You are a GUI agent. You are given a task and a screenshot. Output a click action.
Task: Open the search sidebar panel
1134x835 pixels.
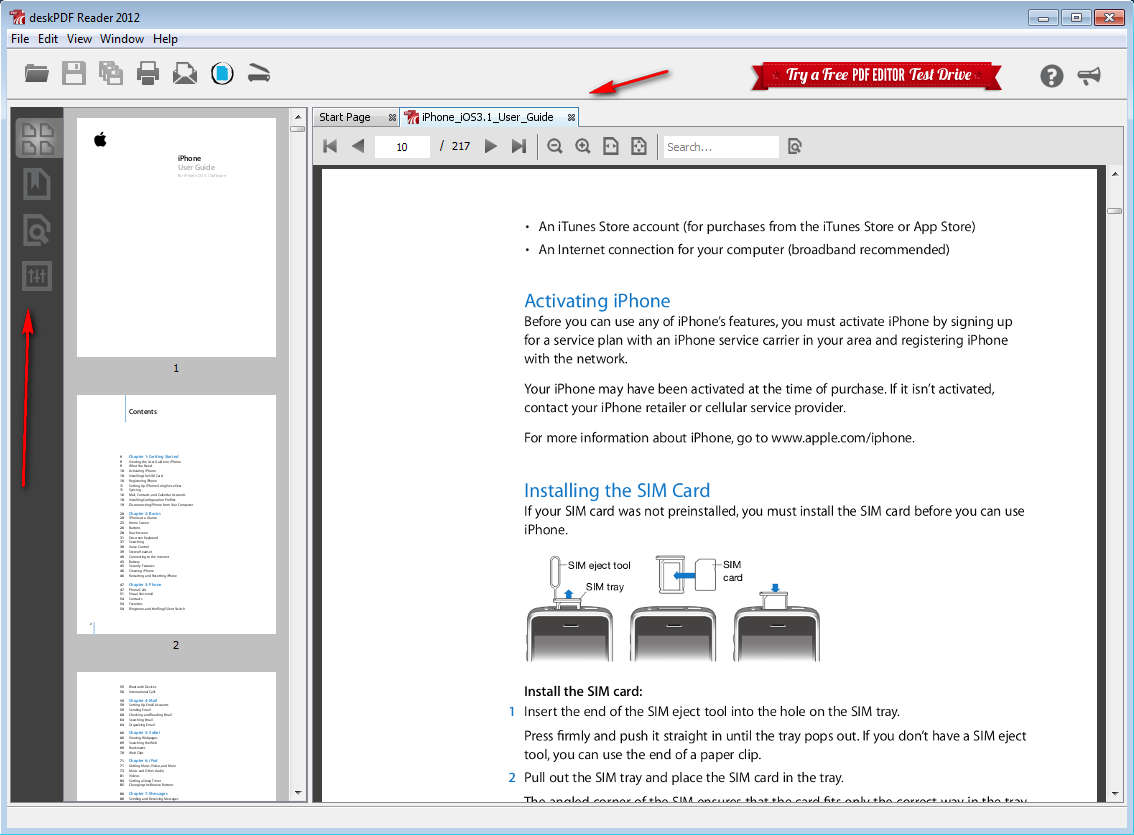[x=37, y=231]
